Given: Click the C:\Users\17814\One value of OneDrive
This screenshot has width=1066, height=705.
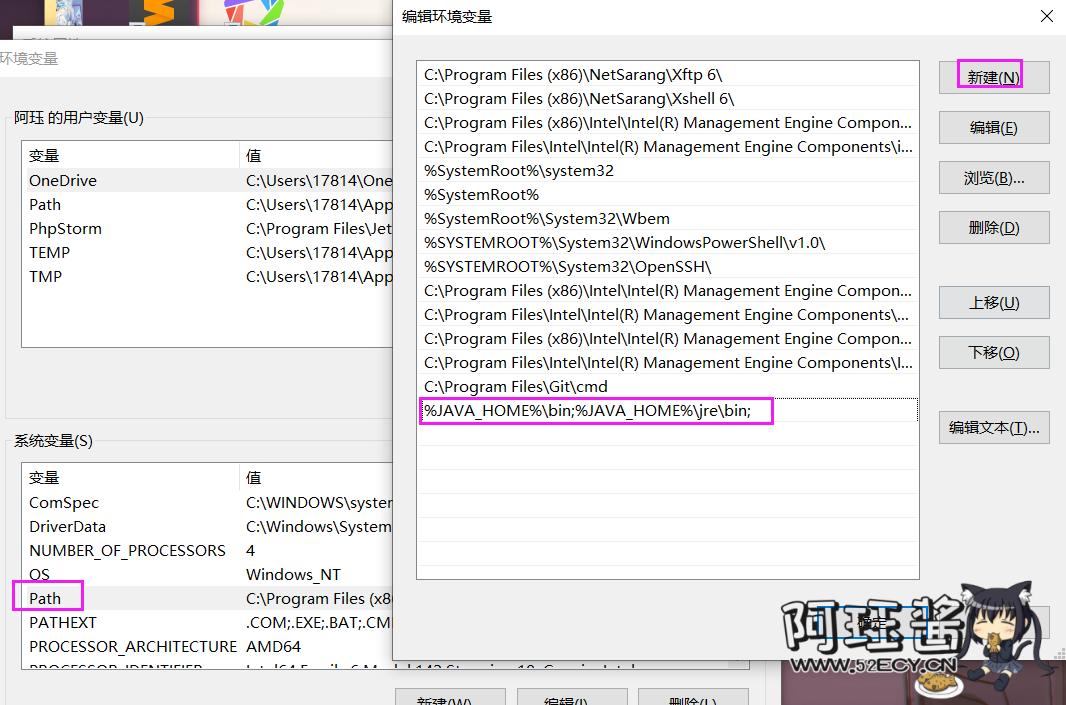Looking at the screenshot, I should (x=319, y=180).
